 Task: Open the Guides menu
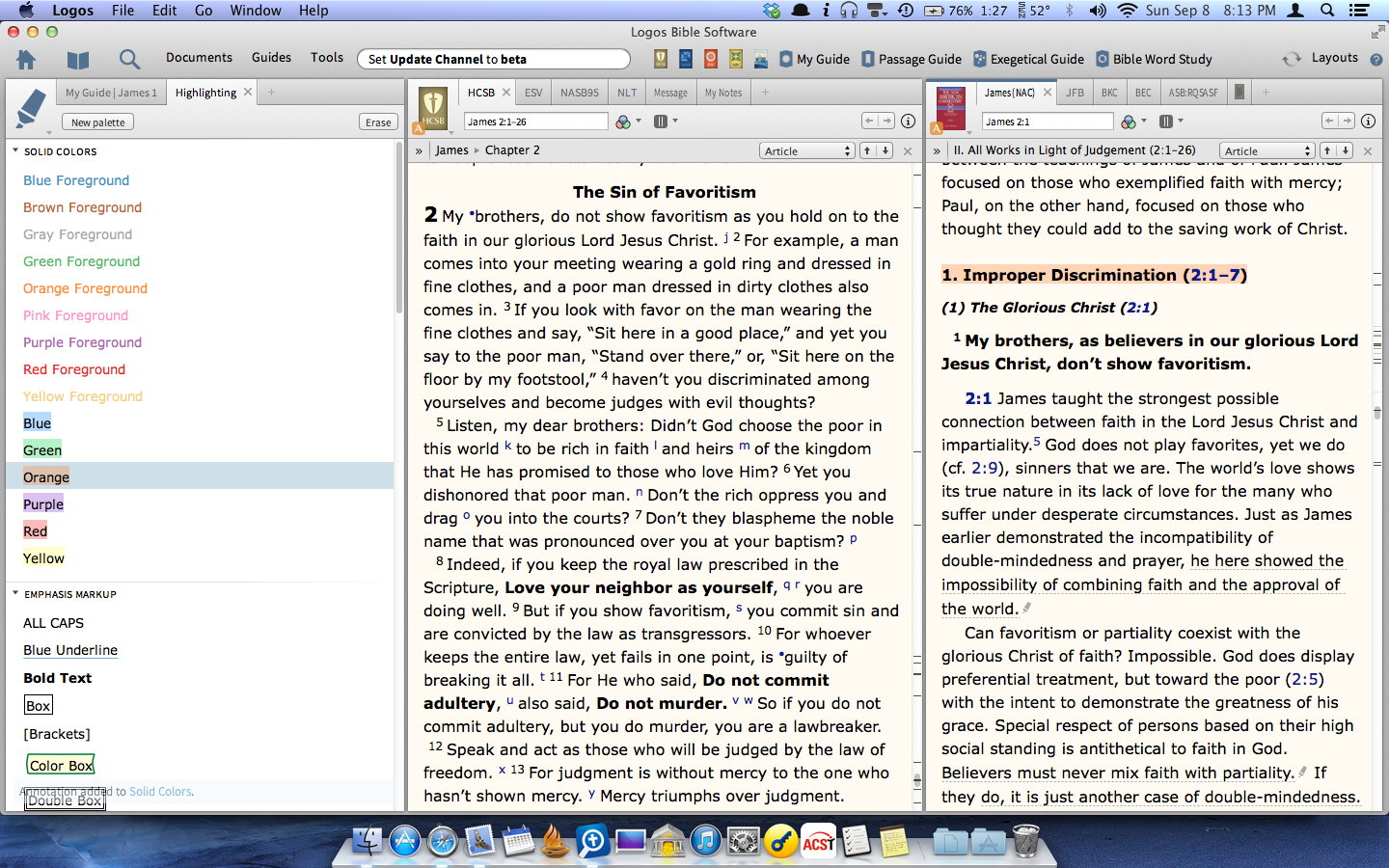click(x=271, y=58)
